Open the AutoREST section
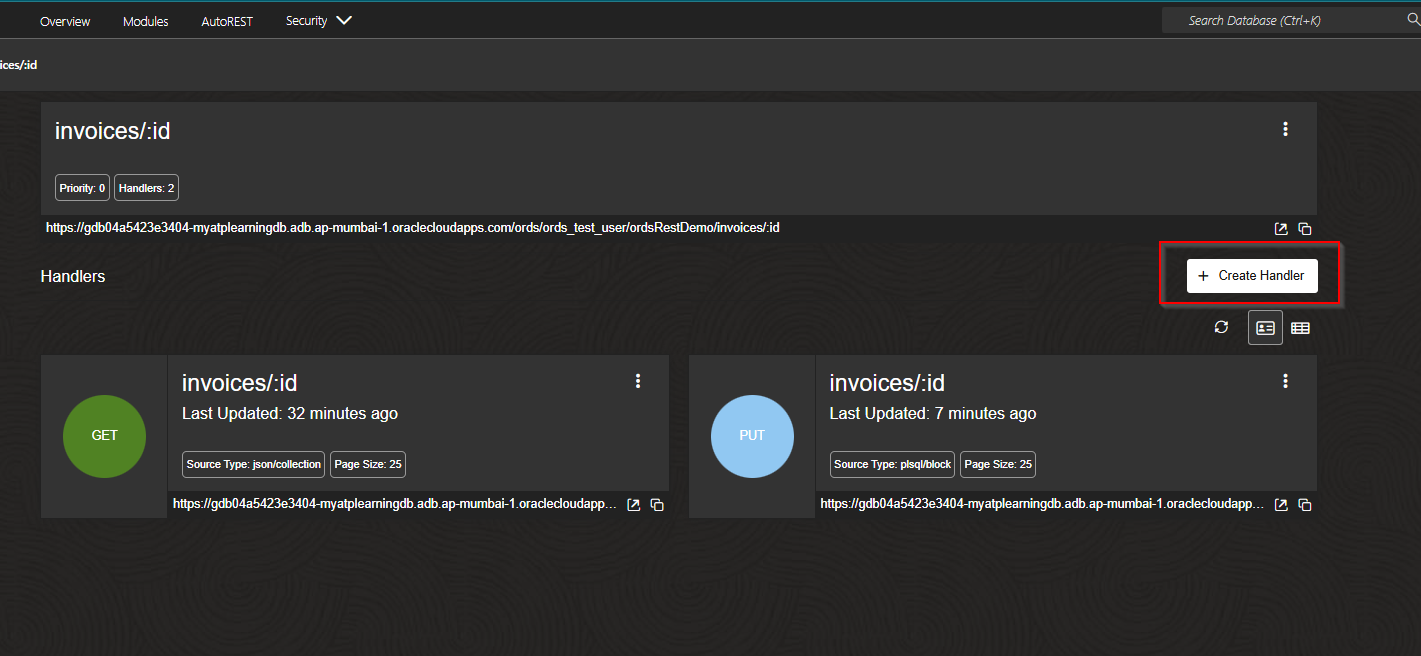The image size is (1421, 656). pos(227,20)
